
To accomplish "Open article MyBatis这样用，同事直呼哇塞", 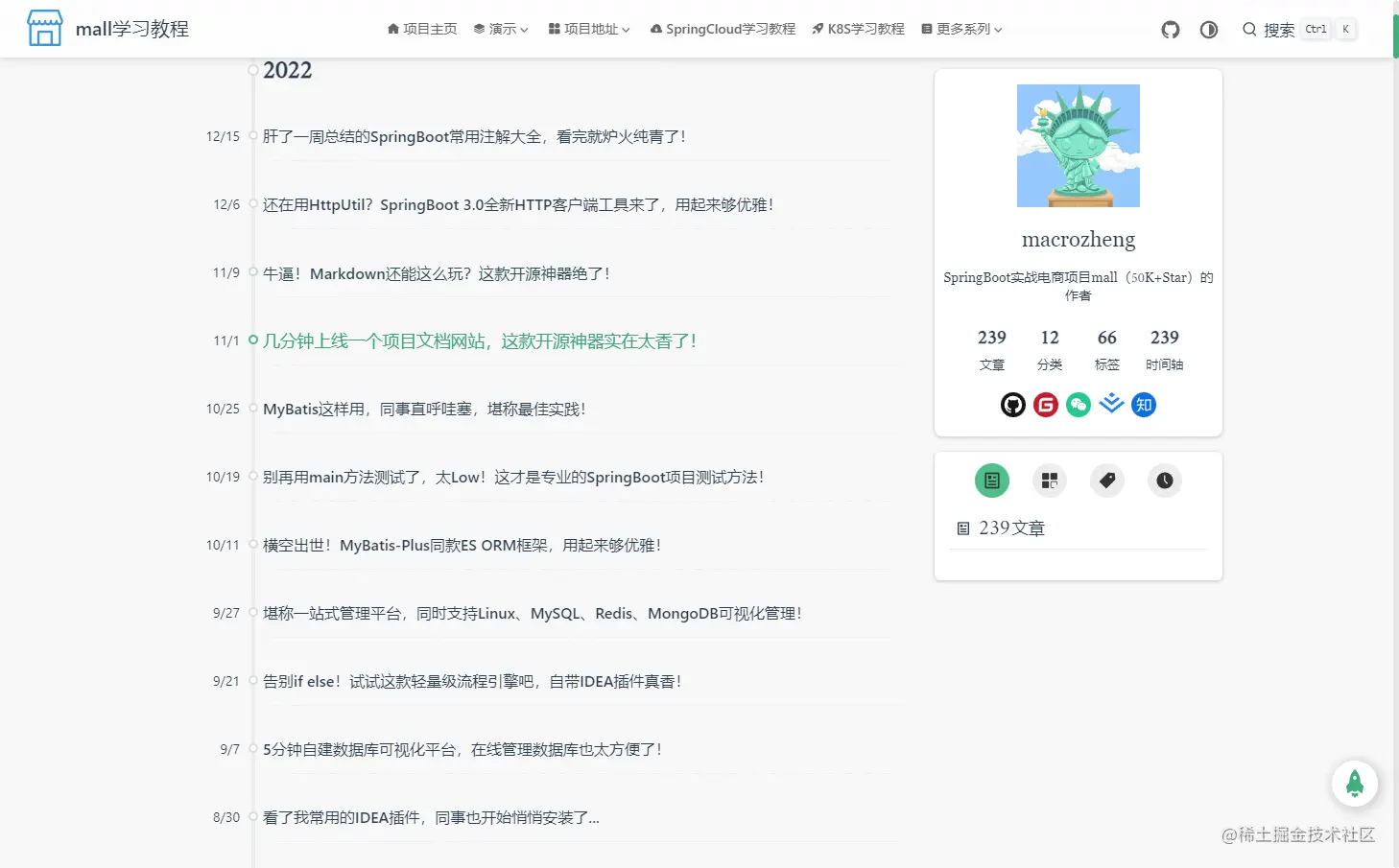I will coord(424,410).
